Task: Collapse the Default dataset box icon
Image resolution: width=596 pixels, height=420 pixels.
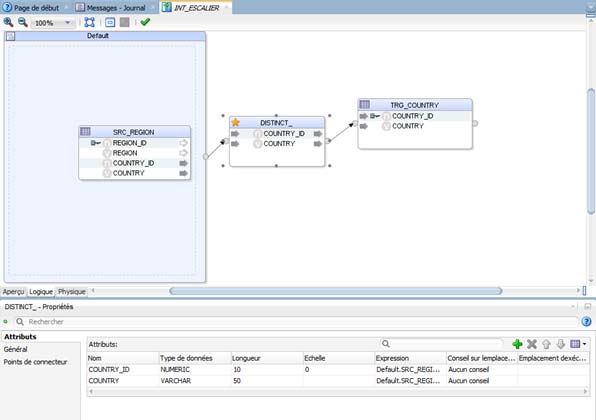Action: pos(11,36)
